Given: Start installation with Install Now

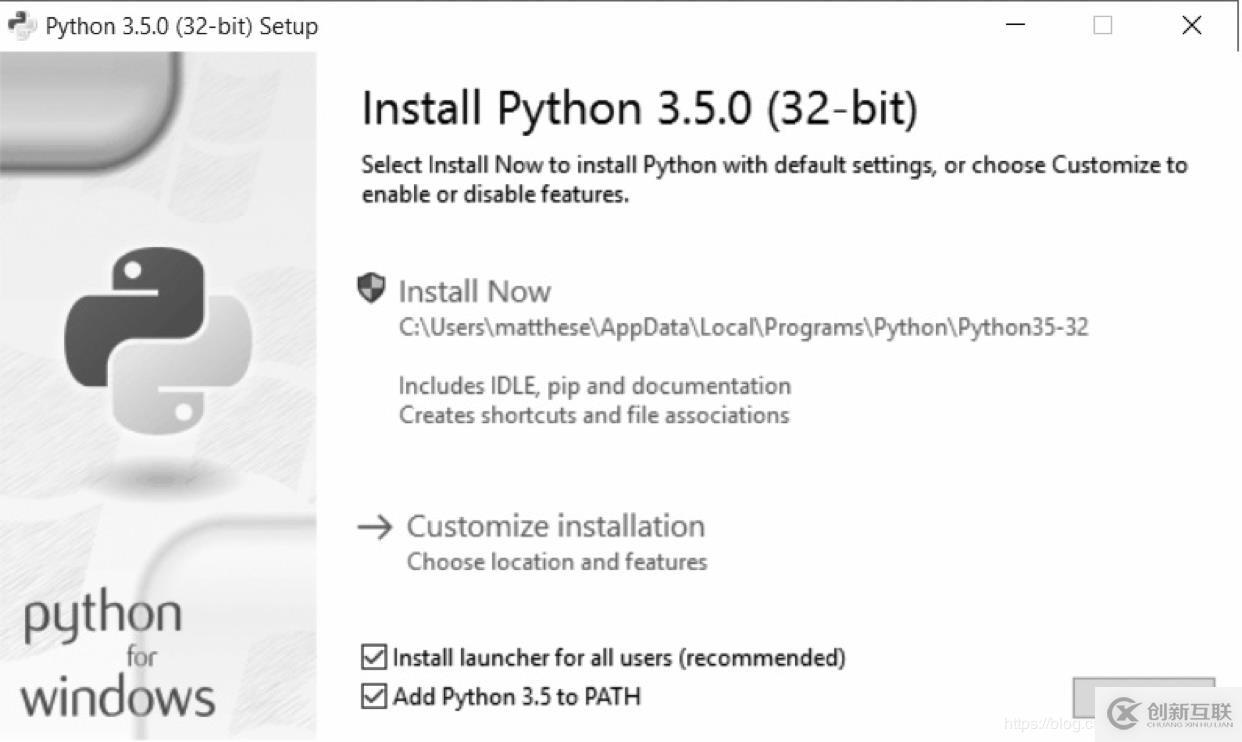Looking at the screenshot, I should [474, 291].
